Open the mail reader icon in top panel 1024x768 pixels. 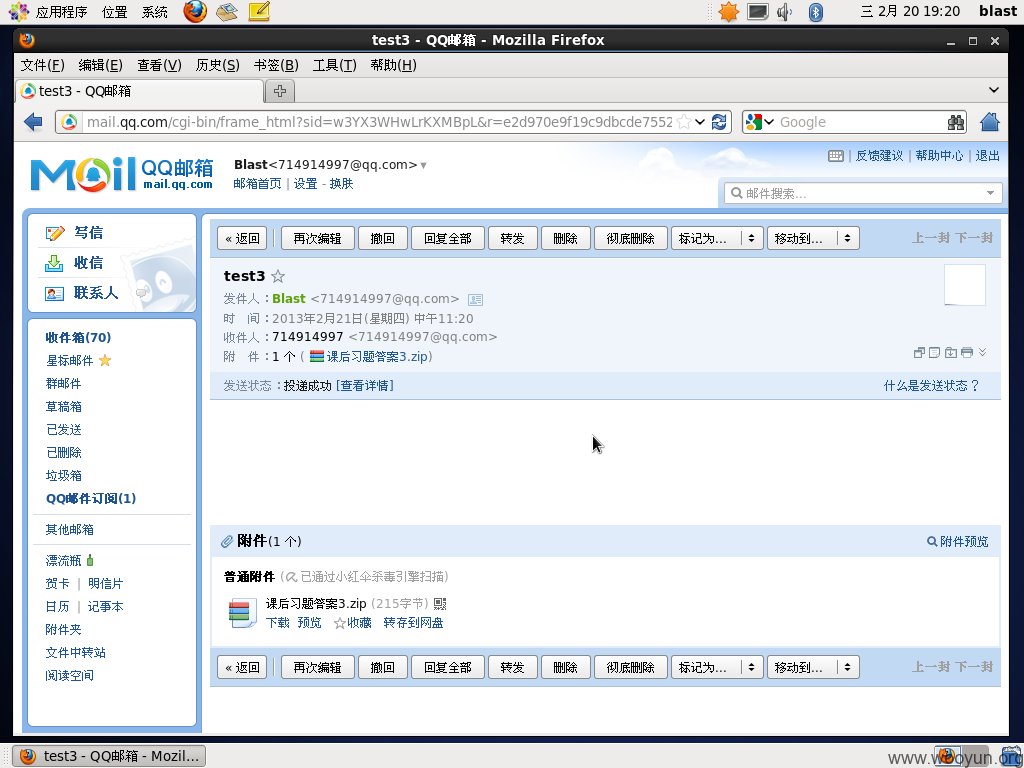pos(227,11)
